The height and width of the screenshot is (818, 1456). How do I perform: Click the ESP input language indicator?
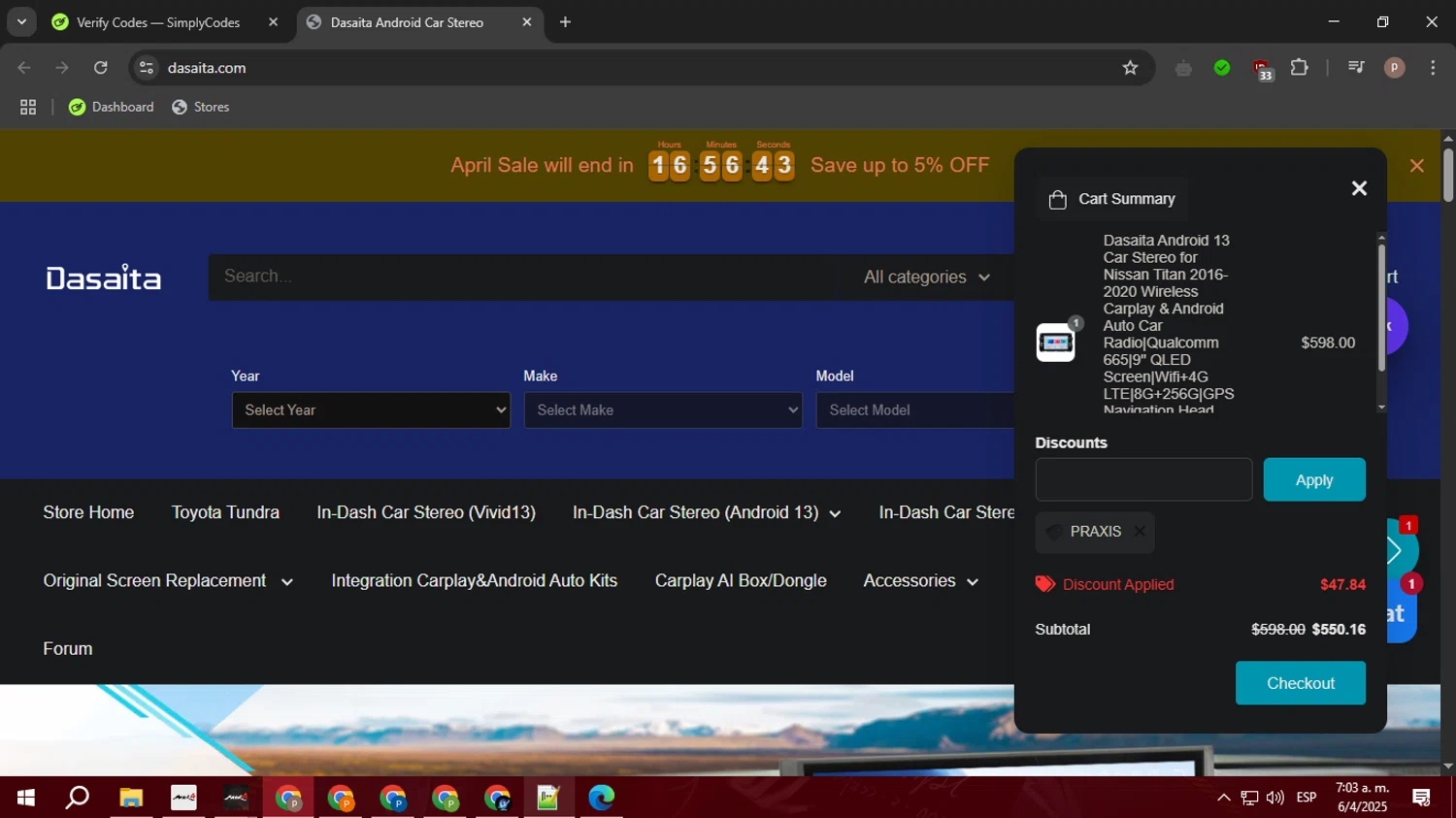1307,798
